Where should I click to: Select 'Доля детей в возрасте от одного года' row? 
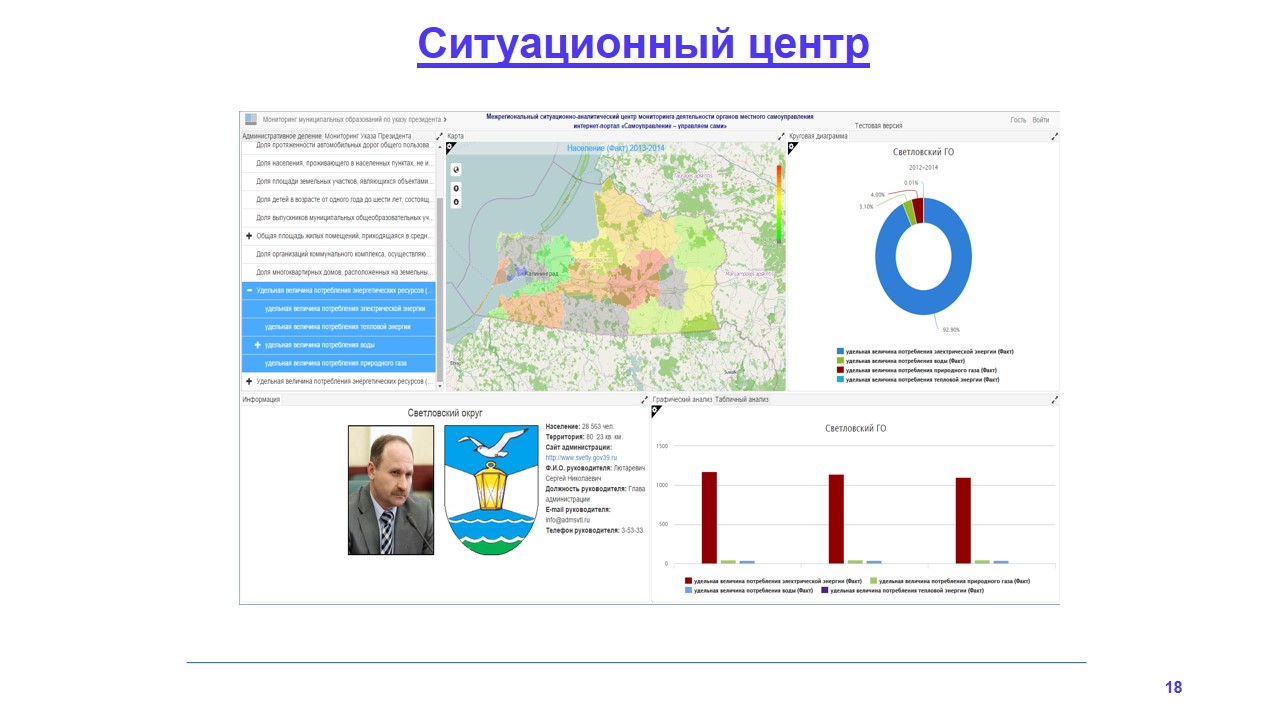coord(339,199)
